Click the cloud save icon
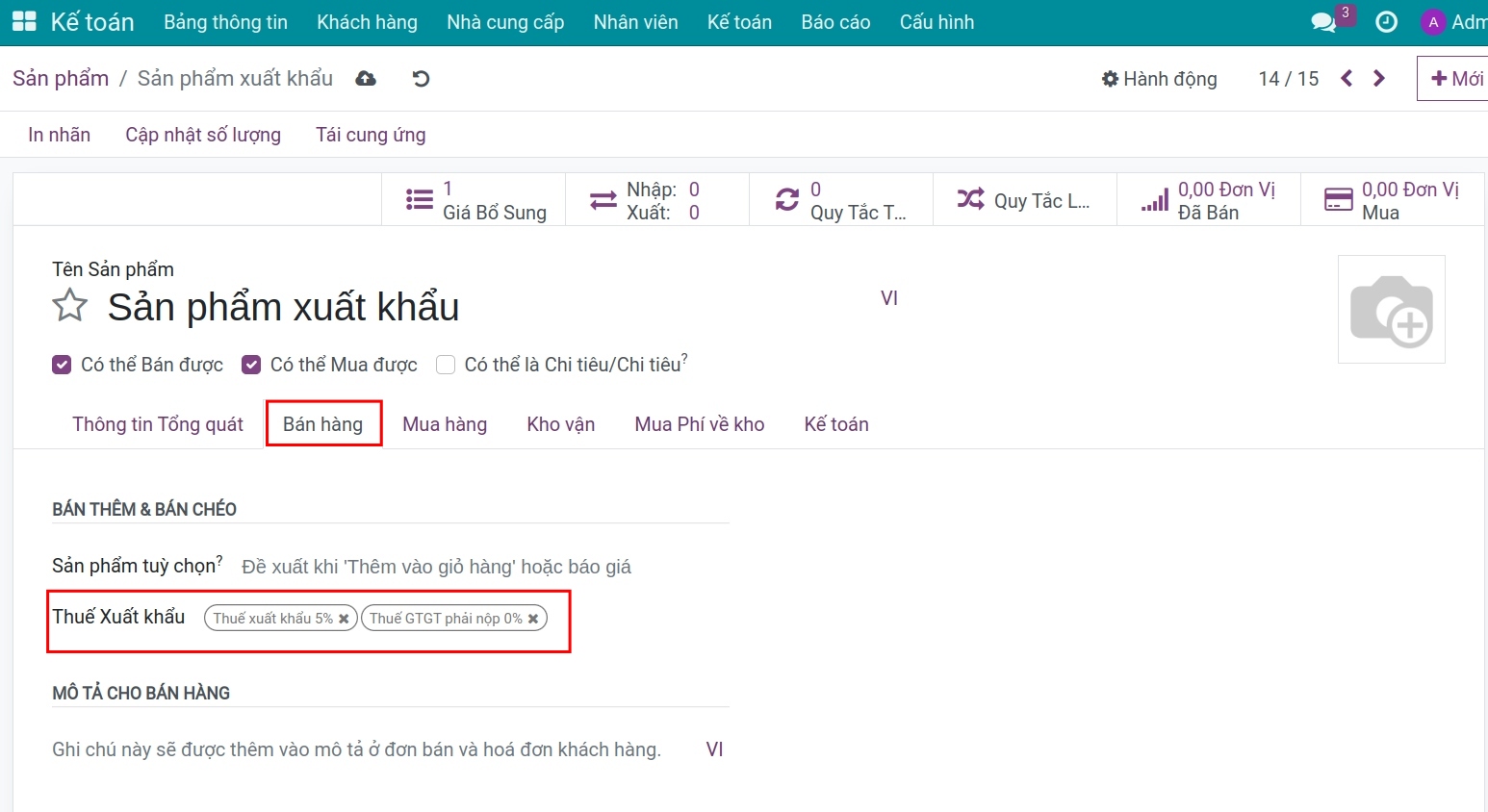This screenshot has width=1488, height=812. pos(366,78)
